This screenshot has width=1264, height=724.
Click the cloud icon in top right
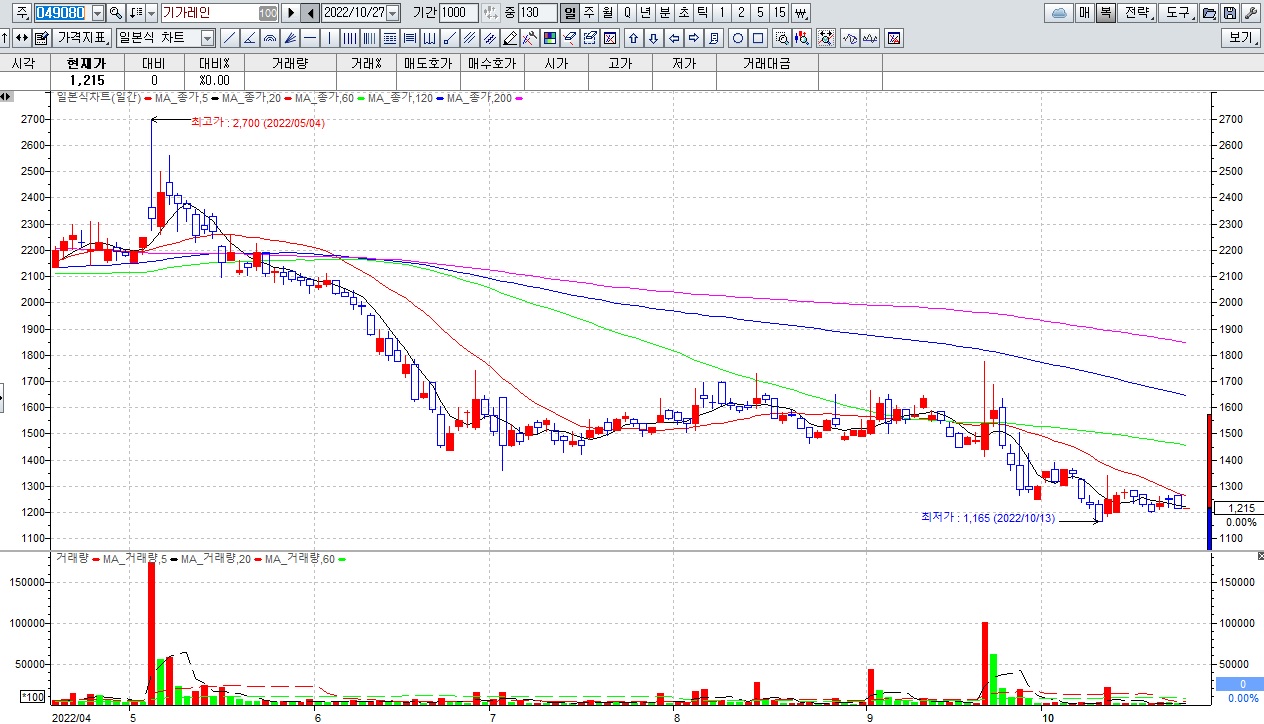(x=1058, y=13)
